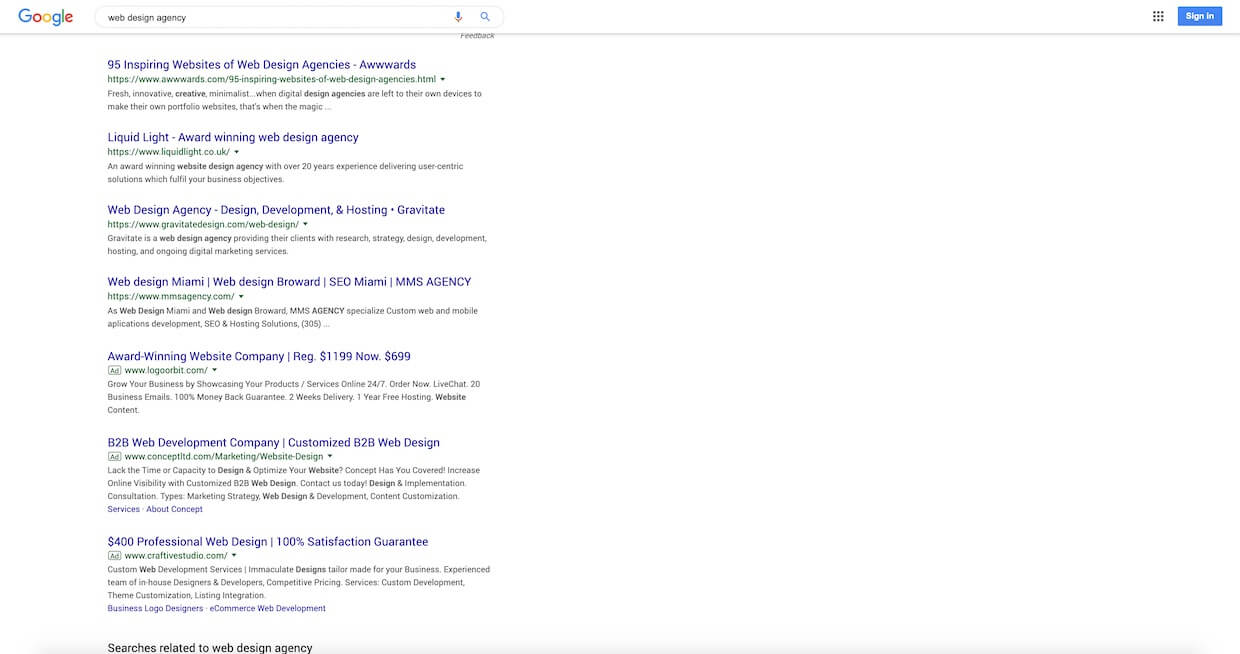Open Web design Miami MMS AGENCY result
The width and height of the screenshot is (1240, 654).
tap(289, 282)
